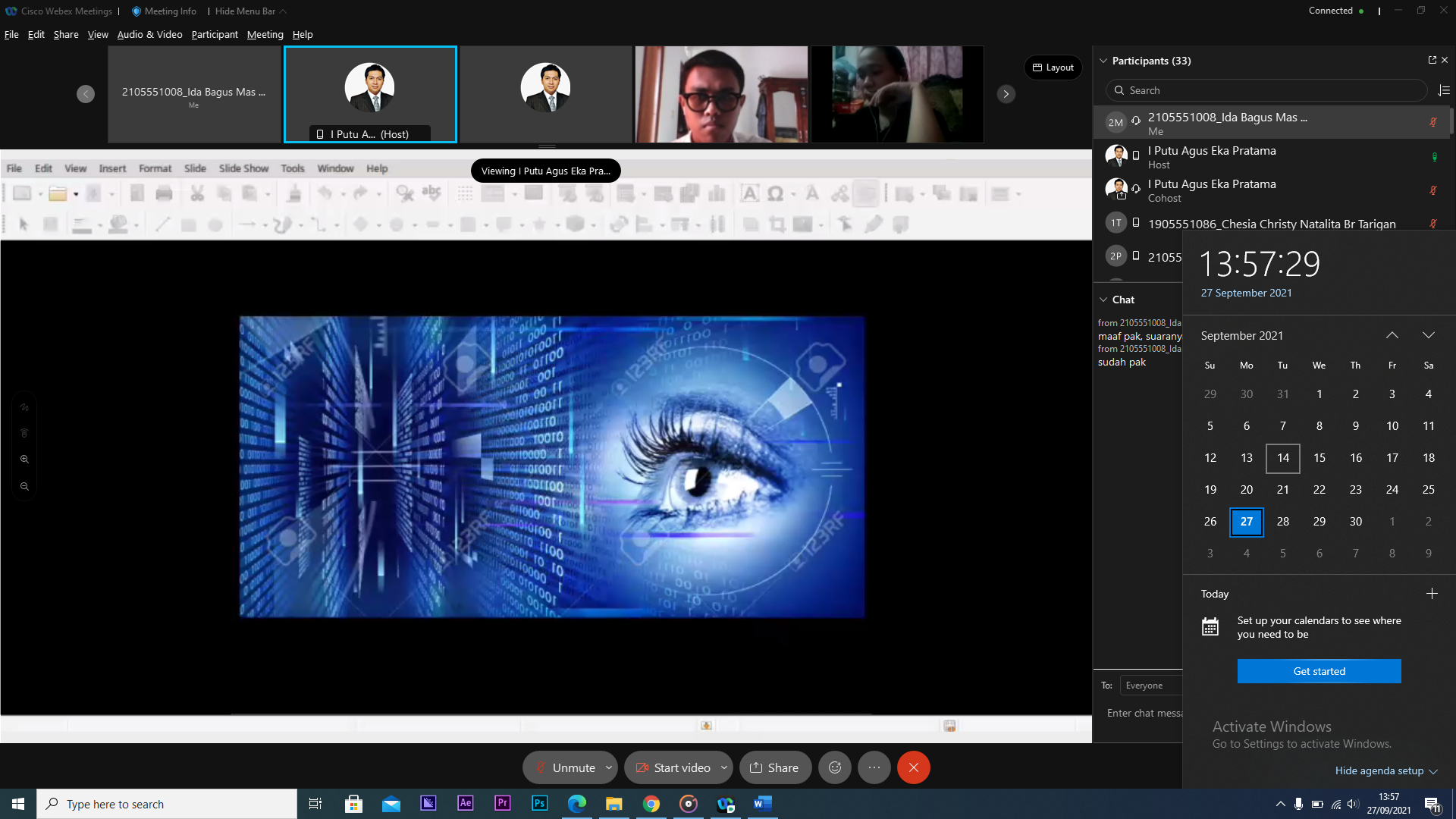Open Meeting Info in title bar
The image size is (1456, 819).
[164, 11]
